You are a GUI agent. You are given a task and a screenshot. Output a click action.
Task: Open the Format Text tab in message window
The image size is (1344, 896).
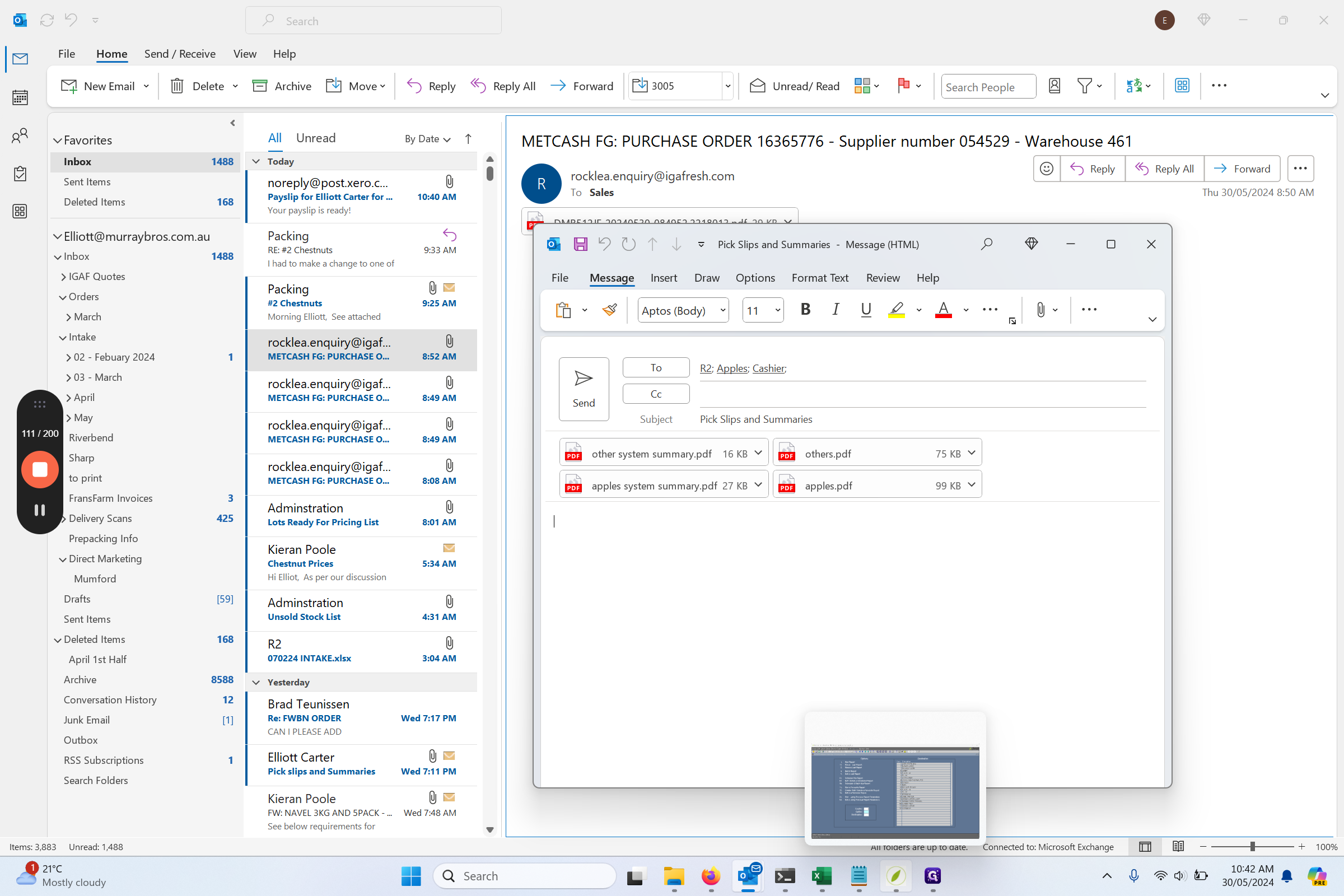(819, 278)
